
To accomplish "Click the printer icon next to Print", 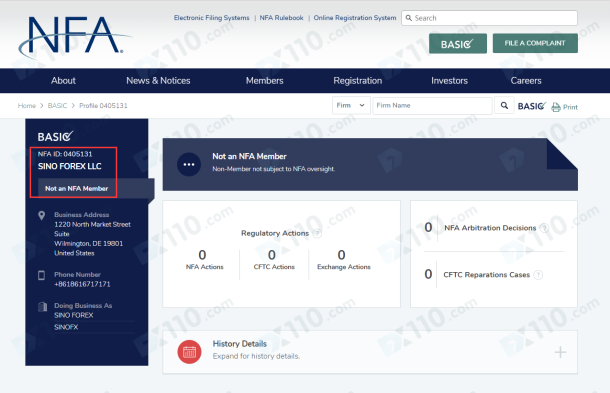I will pyautogui.click(x=556, y=107).
